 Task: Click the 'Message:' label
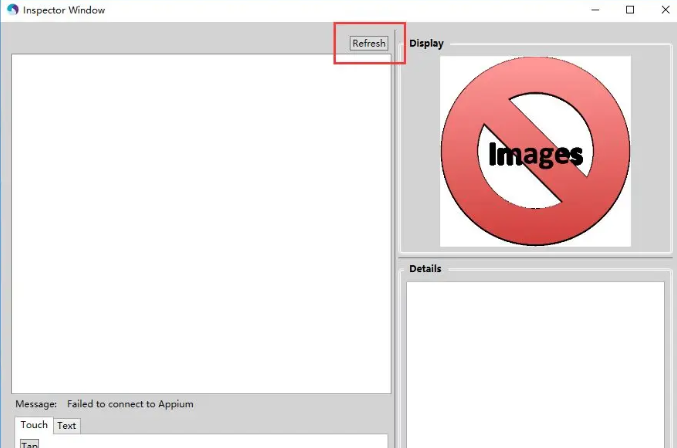point(36,404)
